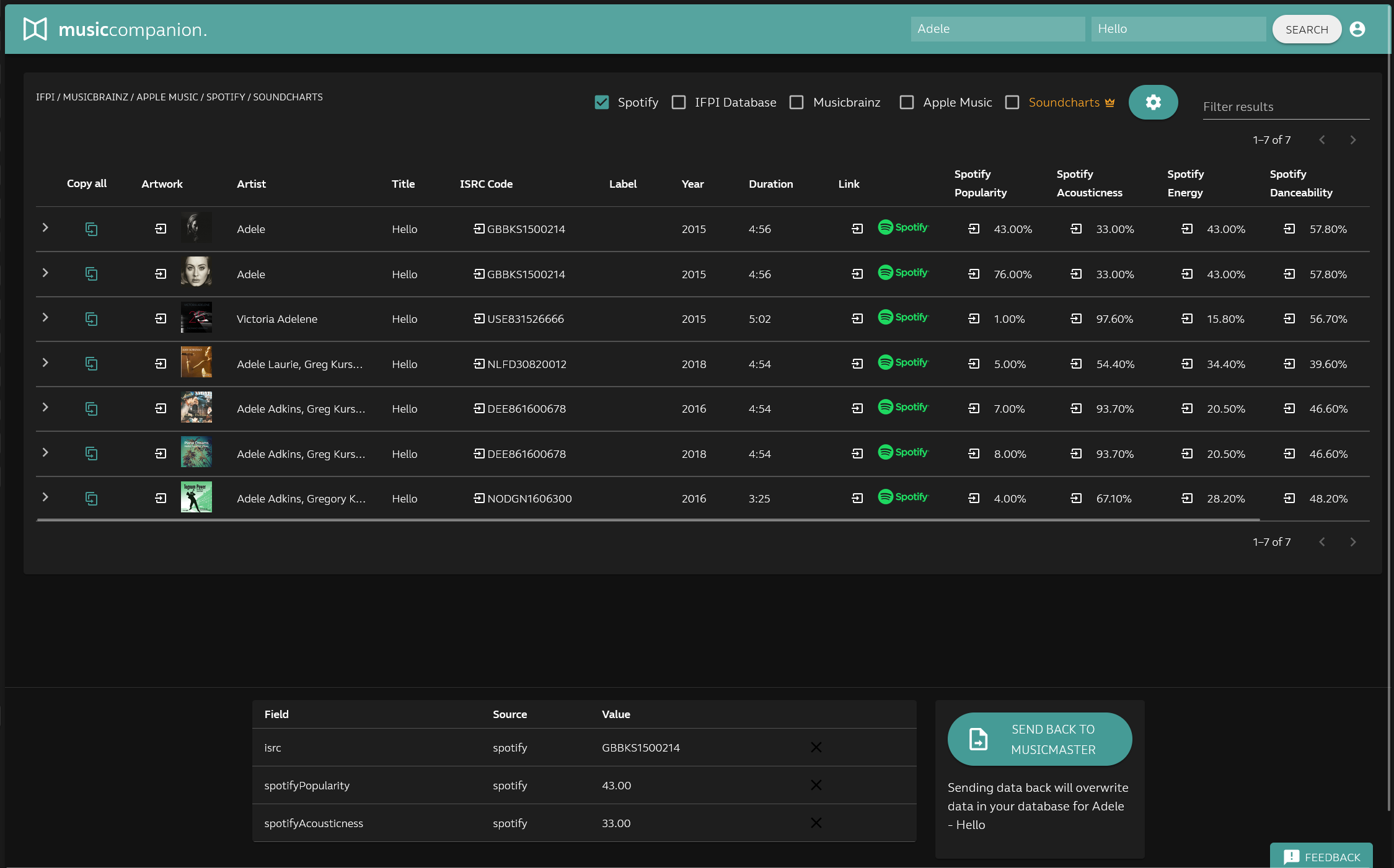Screen dimensions: 1394x868
Task: Expand the Victoria Adelene row
Action: (x=45, y=317)
